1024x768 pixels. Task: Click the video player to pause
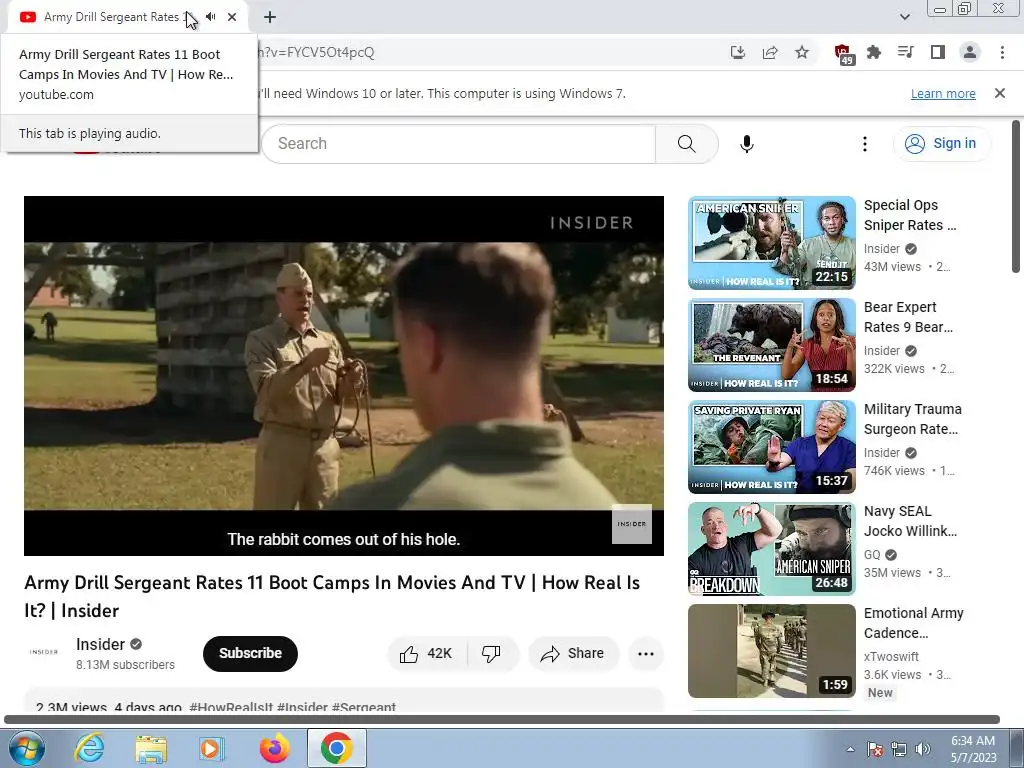[344, 376]
